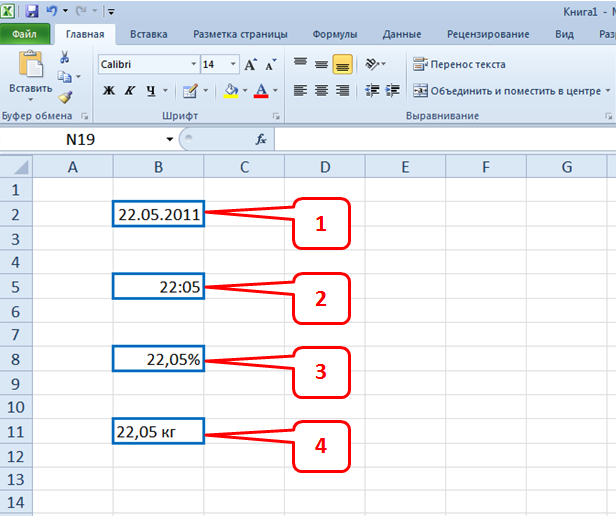Select cell B2 containing 22.05.2011
The image size is (616, 516).
pyautogui.click(x=159, y=213)
